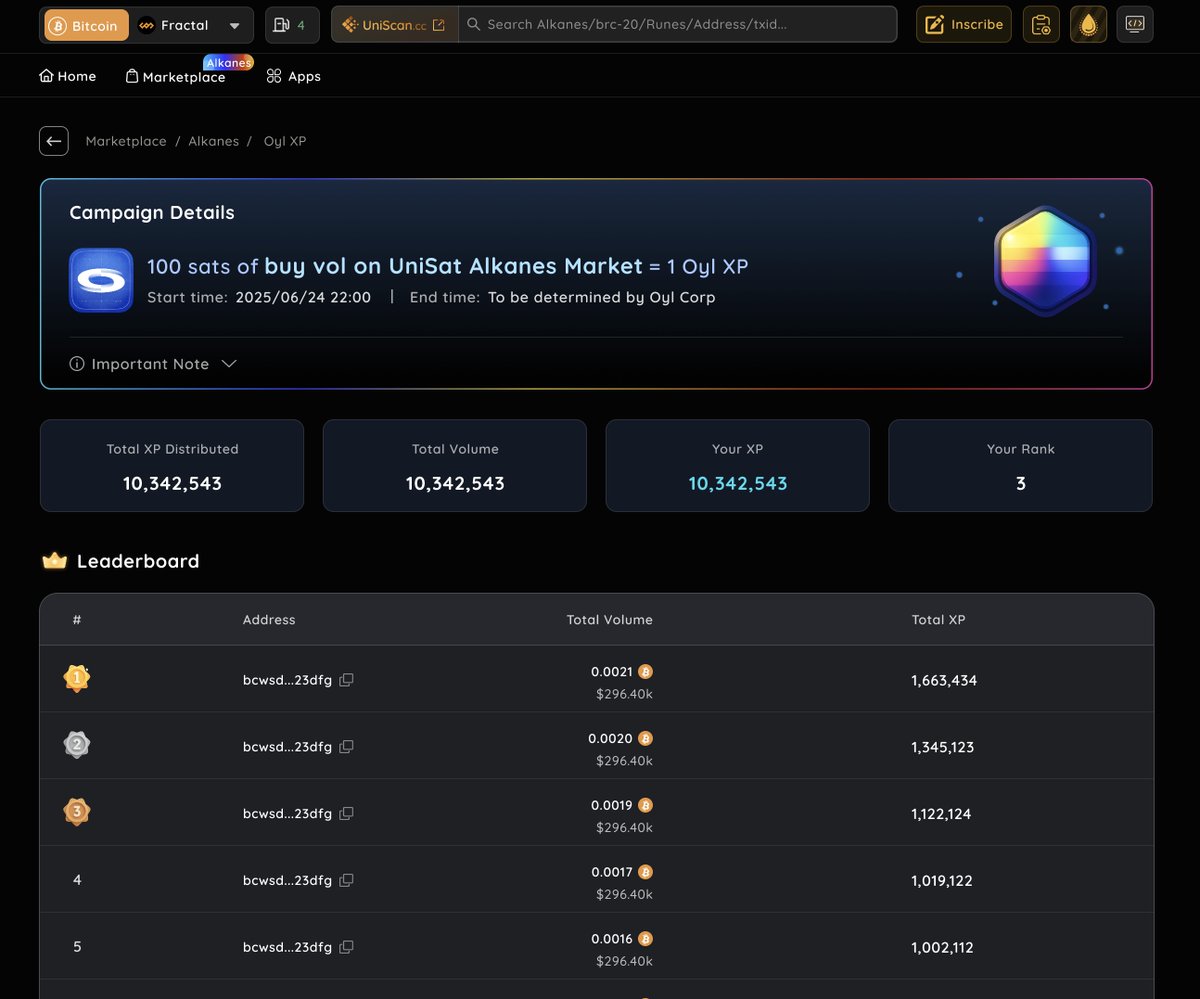
Task: Click the Leaderboard crown icon
Action: (x=54, y=561)
